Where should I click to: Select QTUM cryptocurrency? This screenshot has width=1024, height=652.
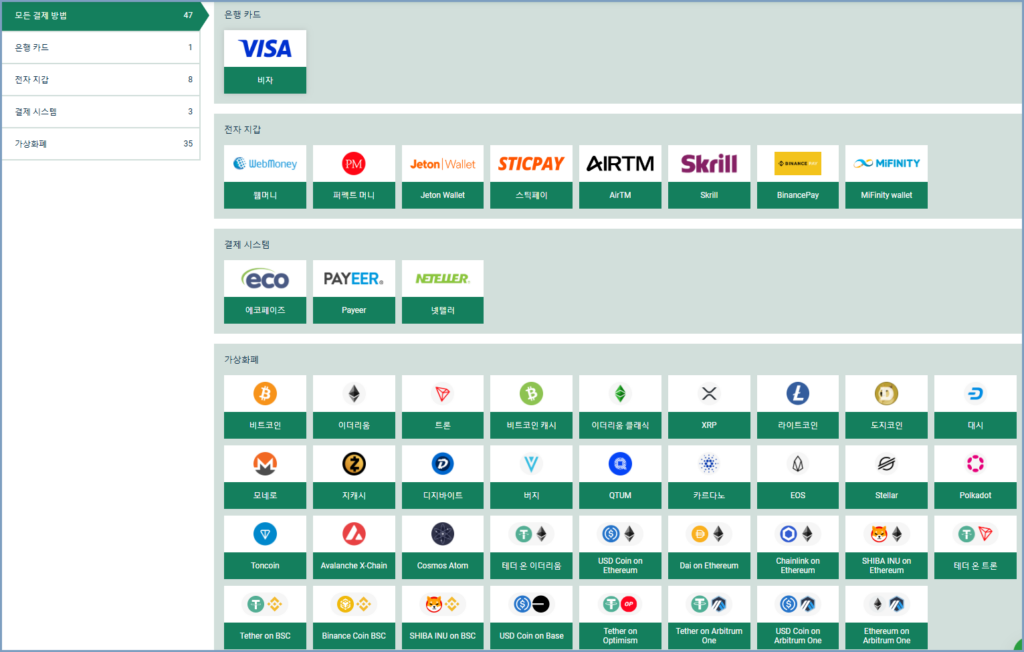[620, 477]
